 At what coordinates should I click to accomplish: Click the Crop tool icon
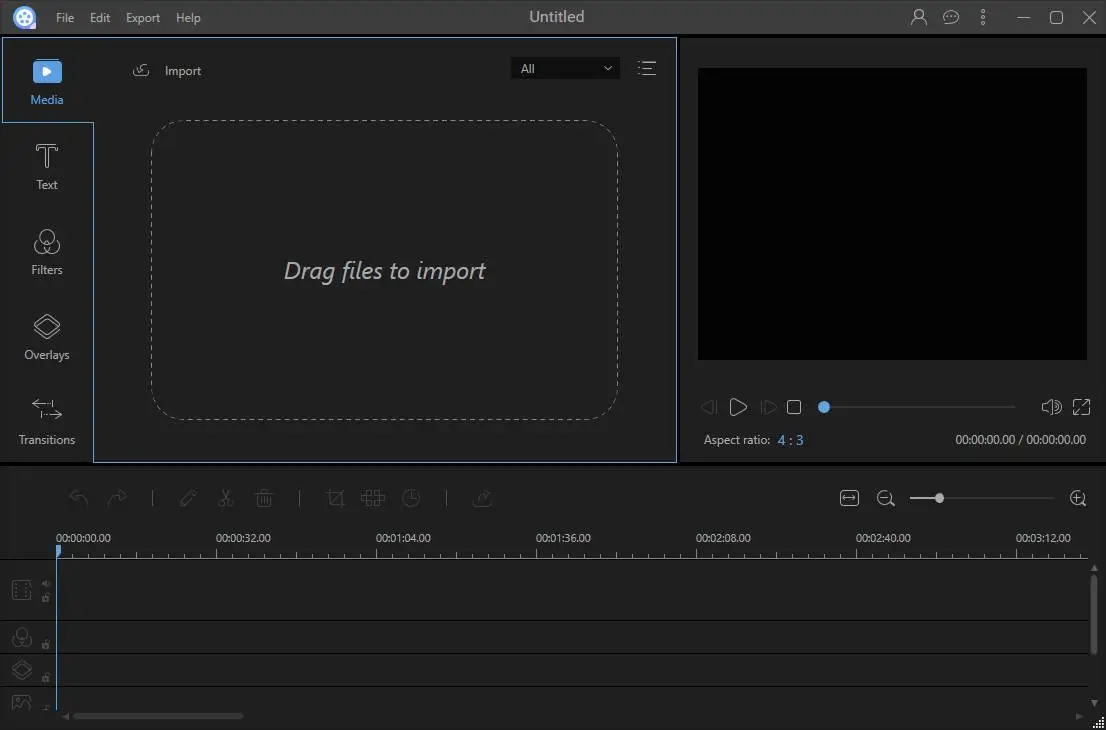[336, 499]
